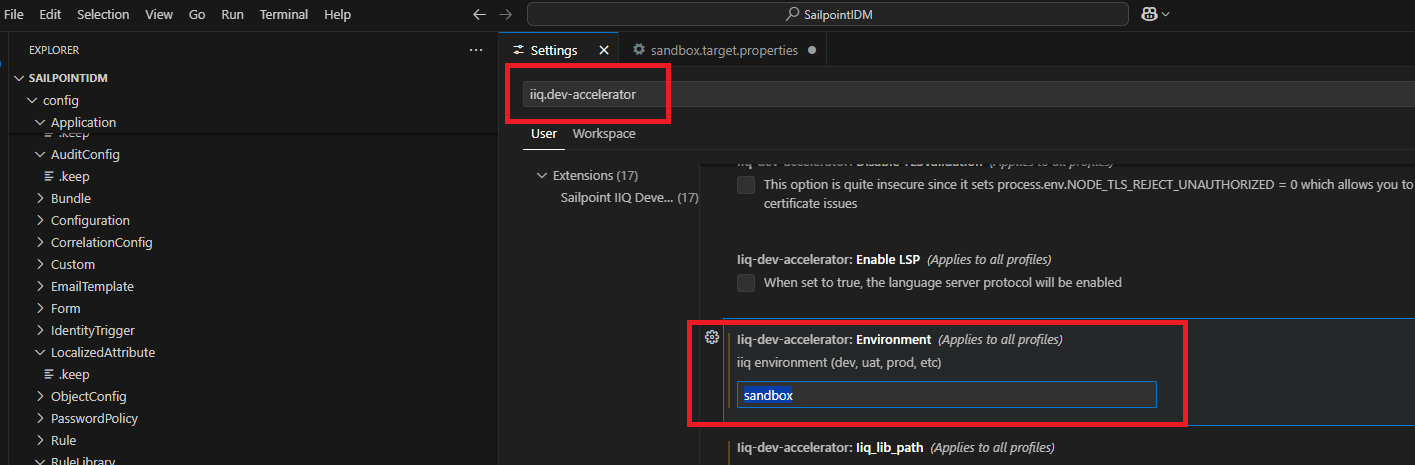Switch to the sandbox.target.properties tab

click(723, 50)
